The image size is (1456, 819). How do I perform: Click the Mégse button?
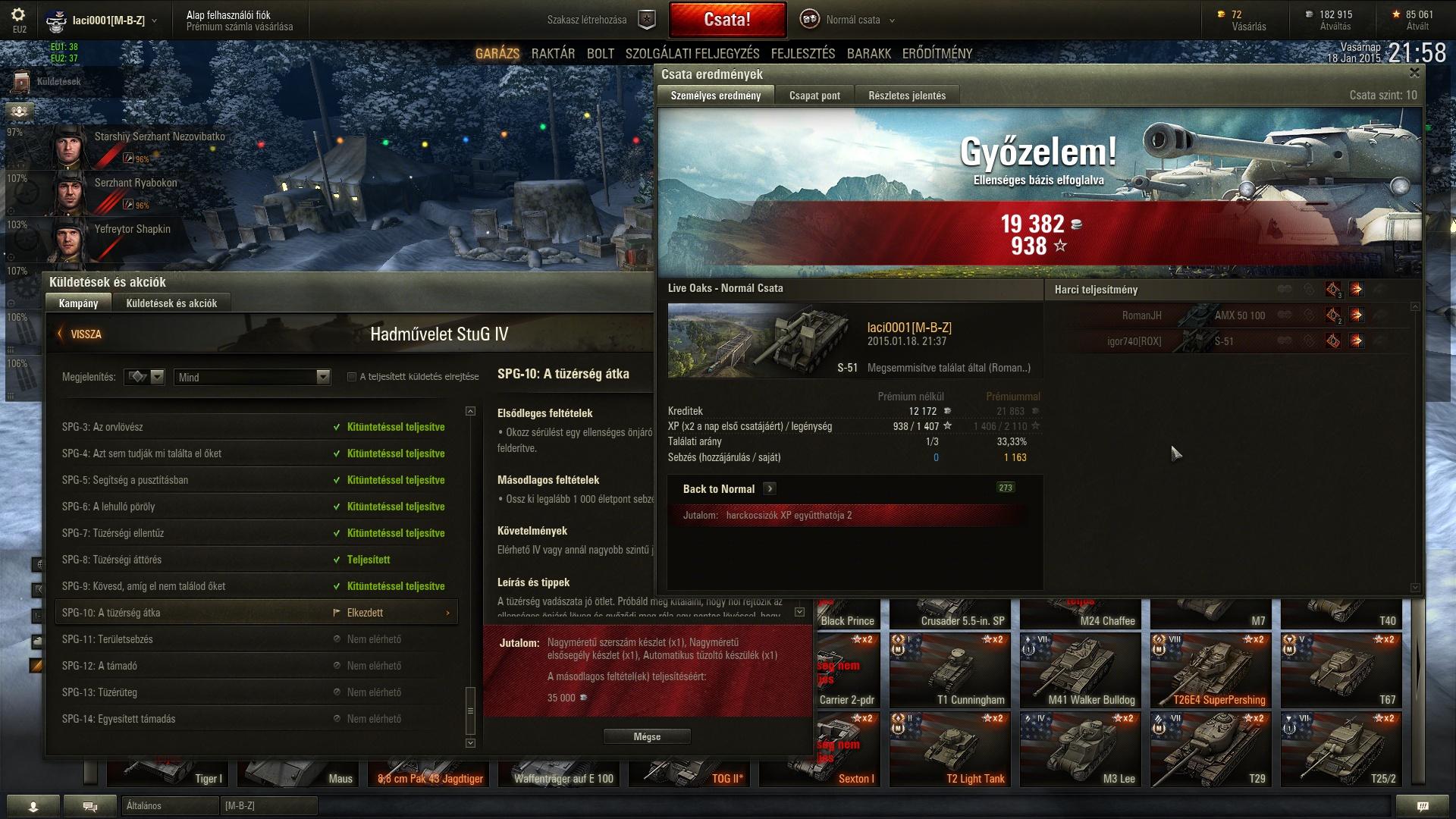click(647, 737)
